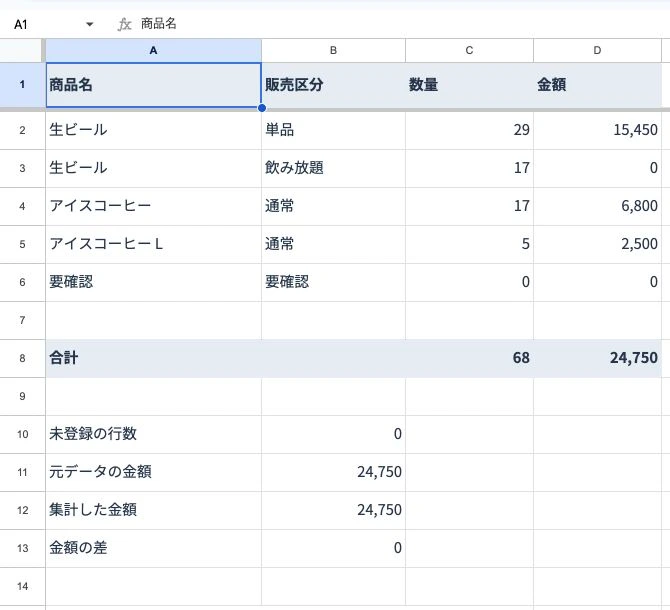Select the 単品 cell
This screenshot has height=610, width=670.
tap(333, 130)
